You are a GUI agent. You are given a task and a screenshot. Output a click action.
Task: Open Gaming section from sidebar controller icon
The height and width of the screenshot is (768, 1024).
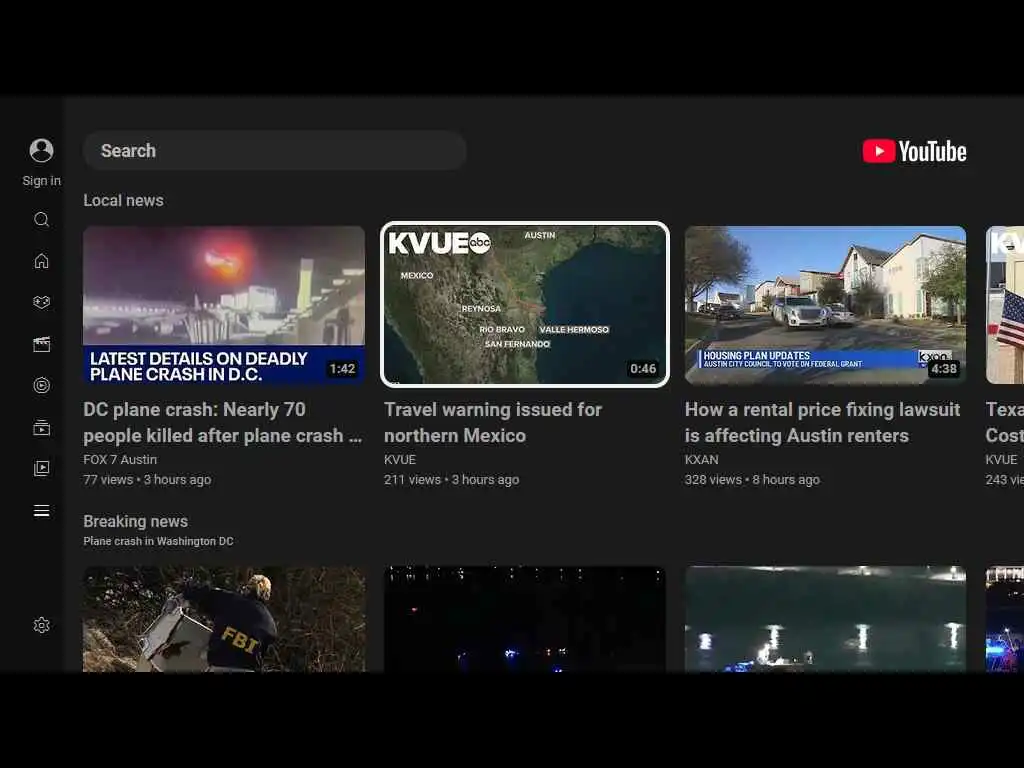click(x=41, y=302)
